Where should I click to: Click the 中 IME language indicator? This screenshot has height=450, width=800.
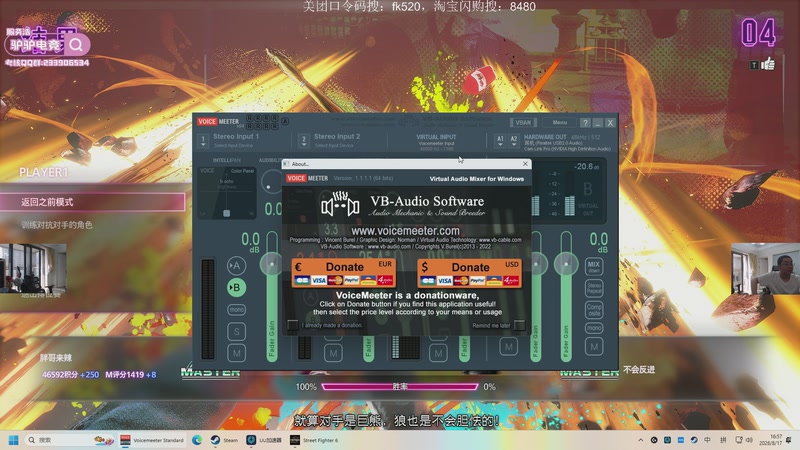click(707, 440)
